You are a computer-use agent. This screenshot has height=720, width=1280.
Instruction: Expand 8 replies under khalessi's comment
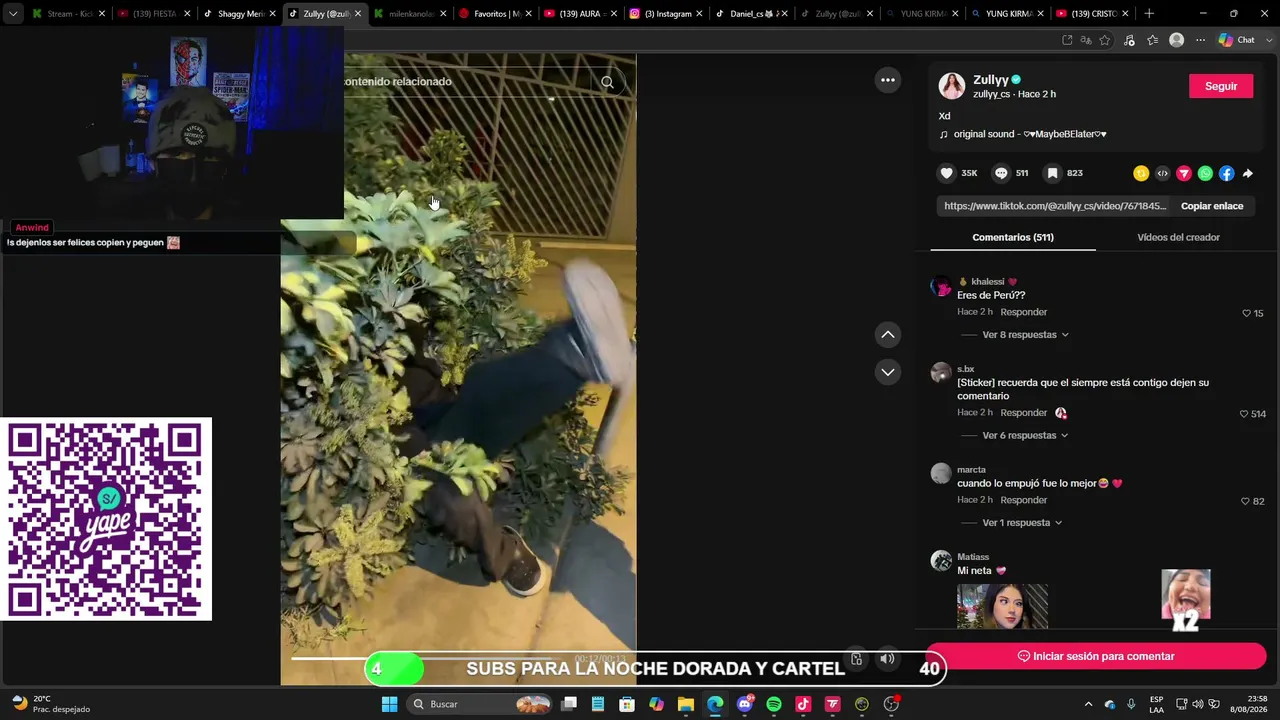click(x=1025, y=335)
